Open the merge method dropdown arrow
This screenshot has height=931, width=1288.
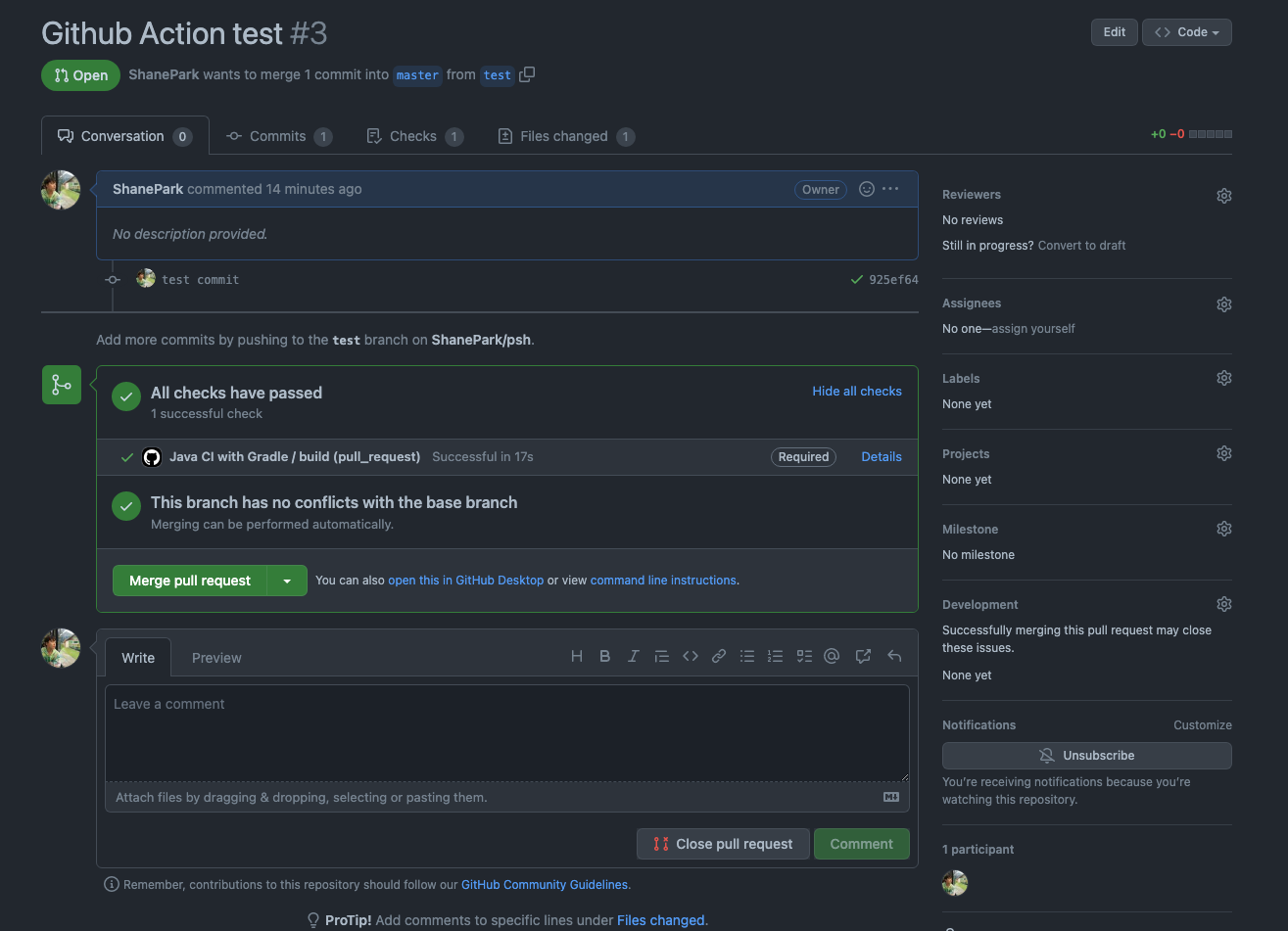pos(287,581)
